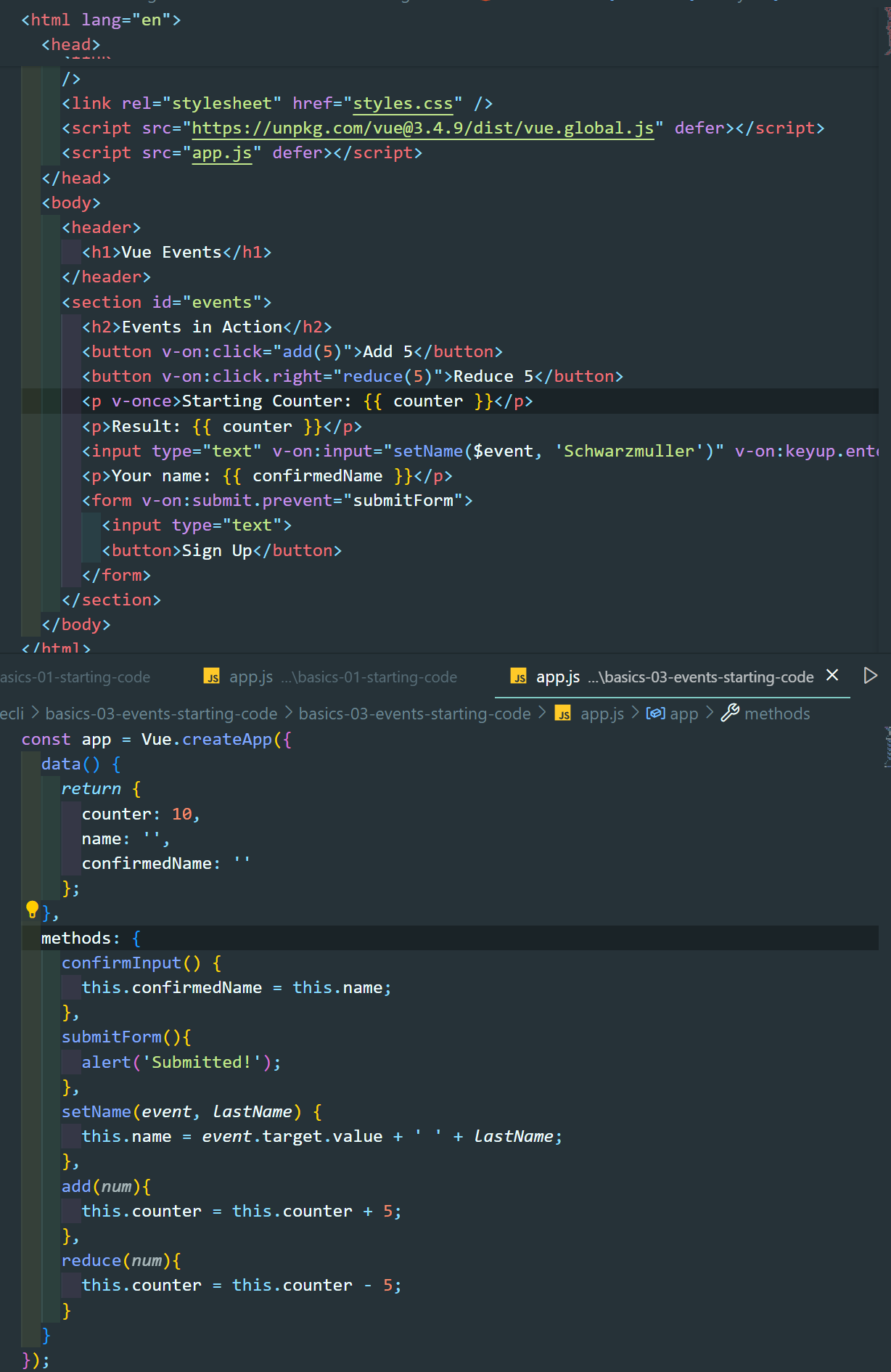
Task: Click 'counter: 10,' data property
Action: 141,814
